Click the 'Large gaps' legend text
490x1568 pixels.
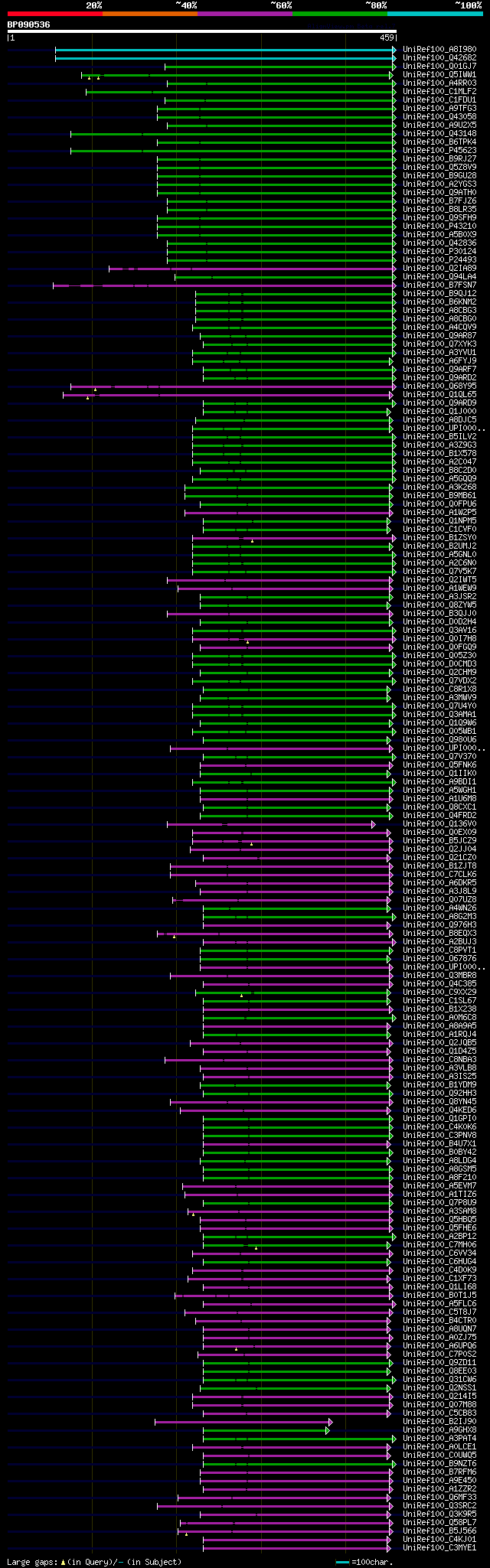(94, 1562)
